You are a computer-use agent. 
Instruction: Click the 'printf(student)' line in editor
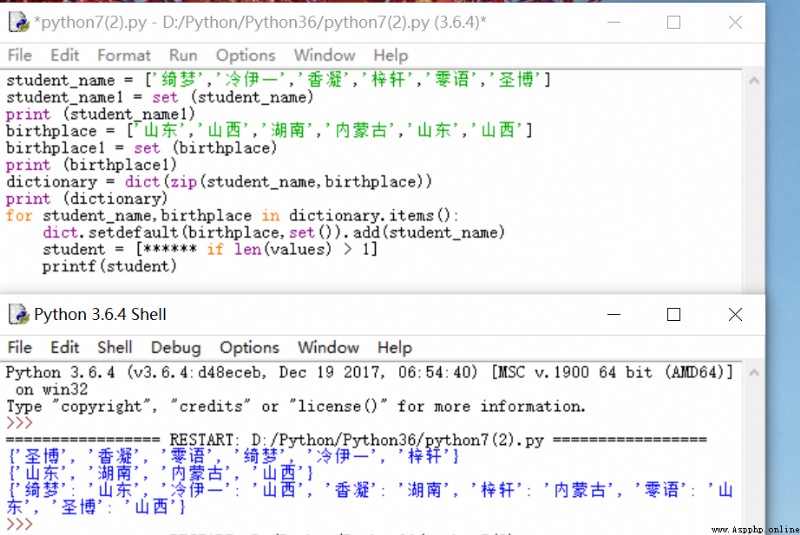[109, 266]
